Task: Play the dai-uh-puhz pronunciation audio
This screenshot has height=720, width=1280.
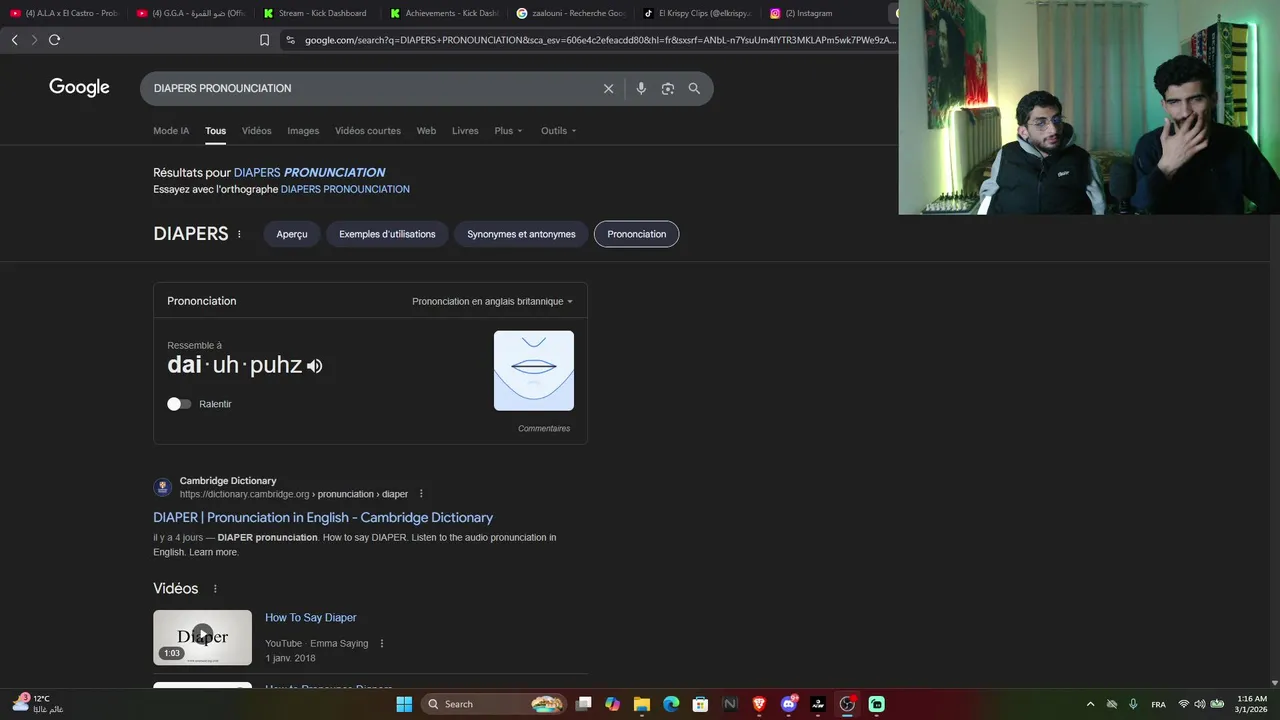Action: point(315,366)
